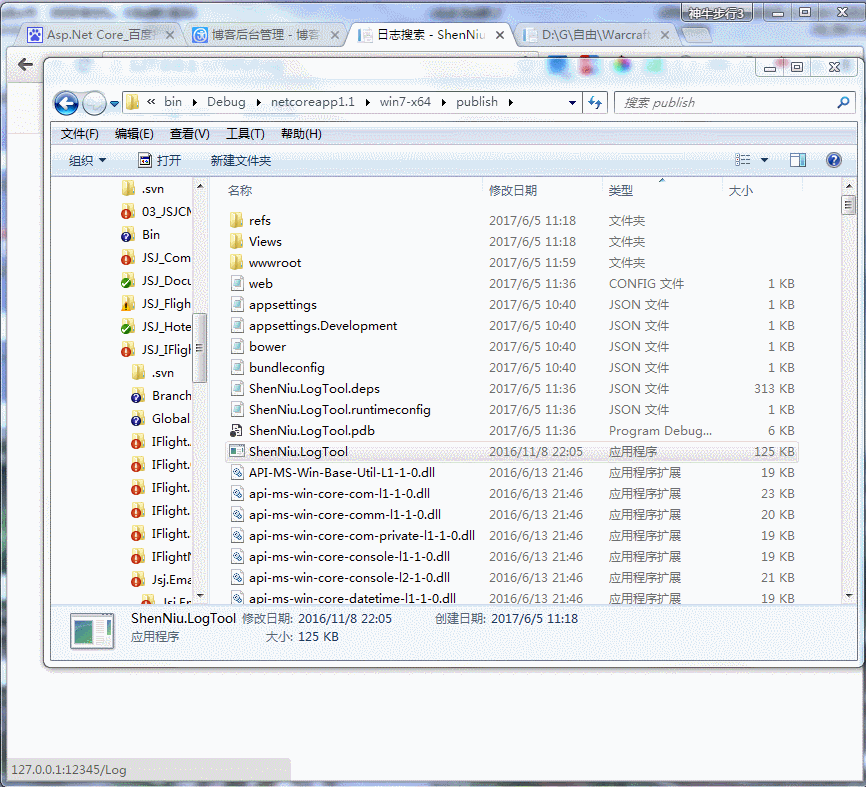Expand the arrow after publish breadcrumb
The image size is (866, 787).
coord(510,103)
